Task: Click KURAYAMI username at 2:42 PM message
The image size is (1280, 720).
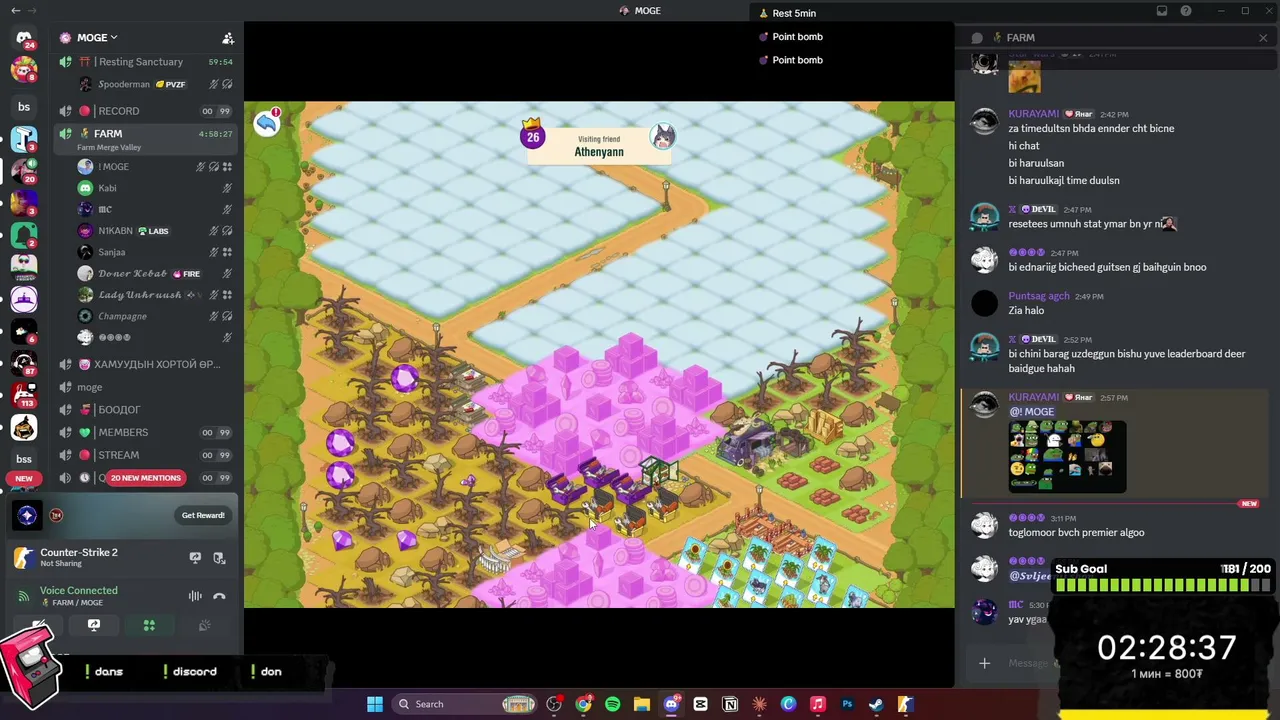Action: coord(1033,114)
